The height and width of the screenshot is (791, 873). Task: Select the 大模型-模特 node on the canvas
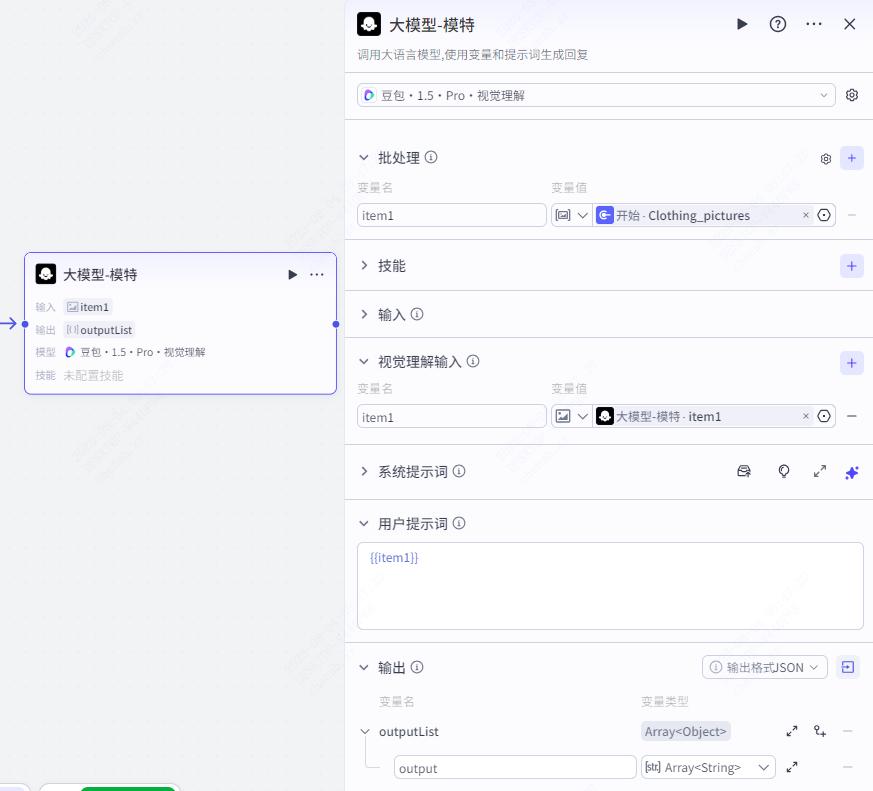(180, 323)
